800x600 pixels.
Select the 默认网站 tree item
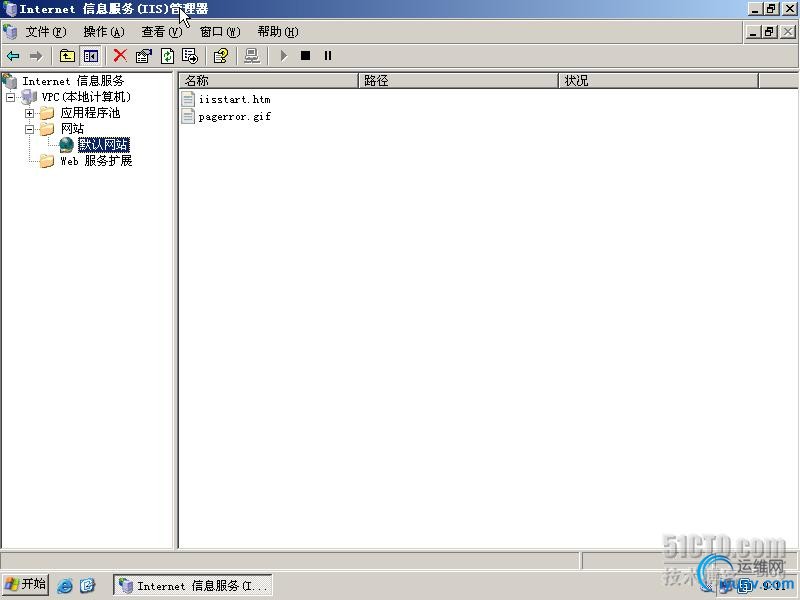tap(104, 145)
